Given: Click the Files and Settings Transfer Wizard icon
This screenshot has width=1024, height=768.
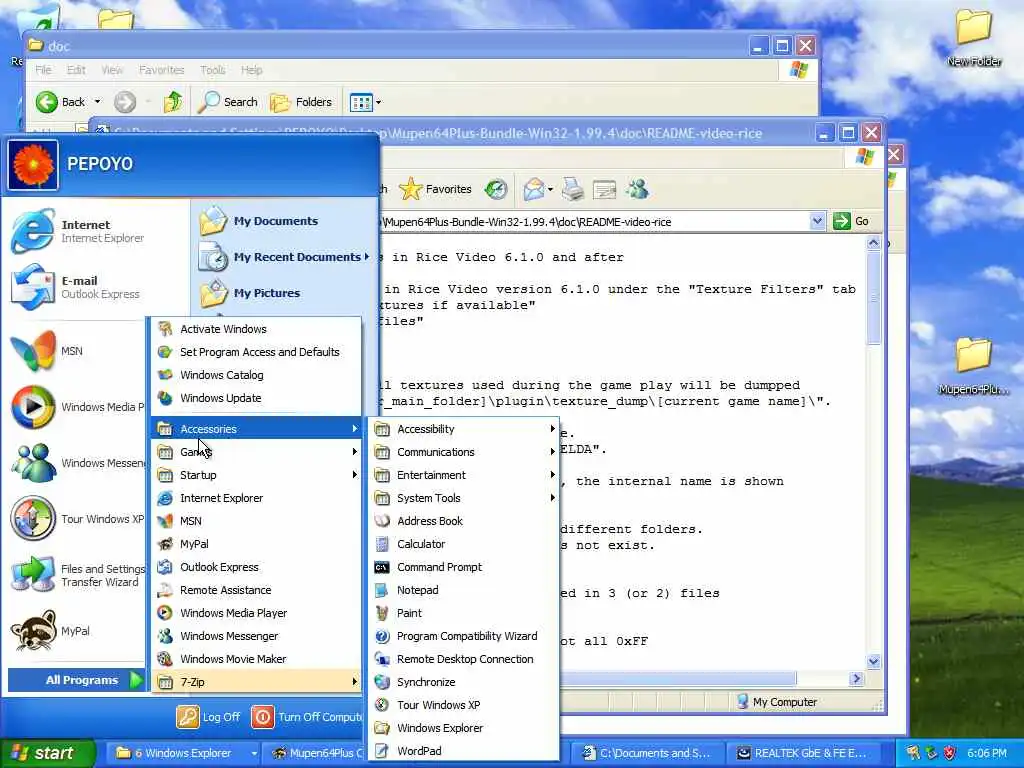Looking at the screenshot, I should [x=33, y=575].
